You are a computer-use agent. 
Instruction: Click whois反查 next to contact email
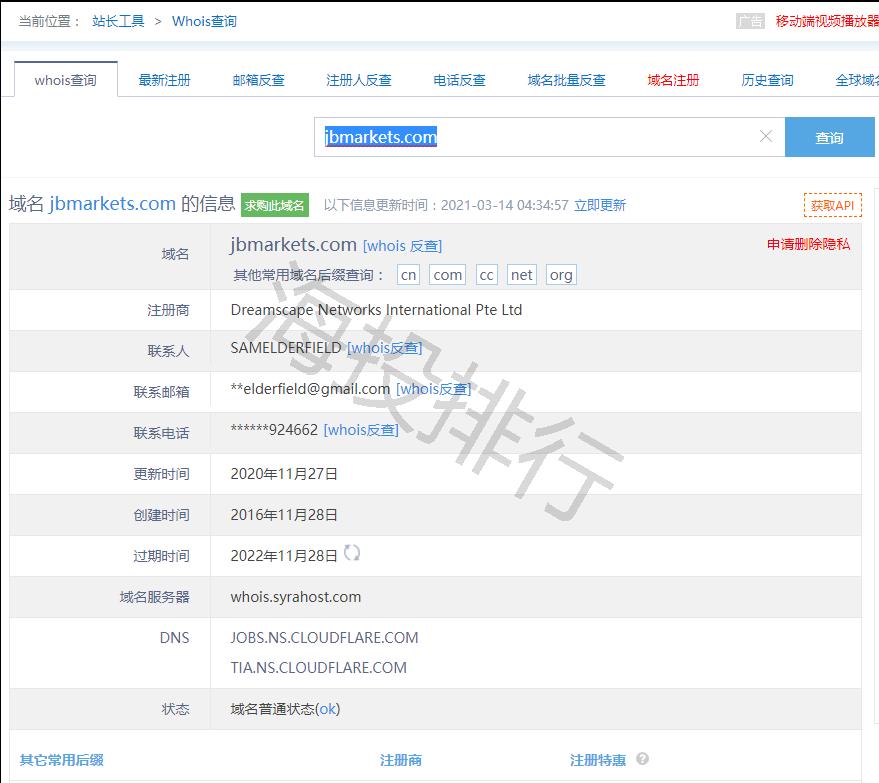coord(433,389)
